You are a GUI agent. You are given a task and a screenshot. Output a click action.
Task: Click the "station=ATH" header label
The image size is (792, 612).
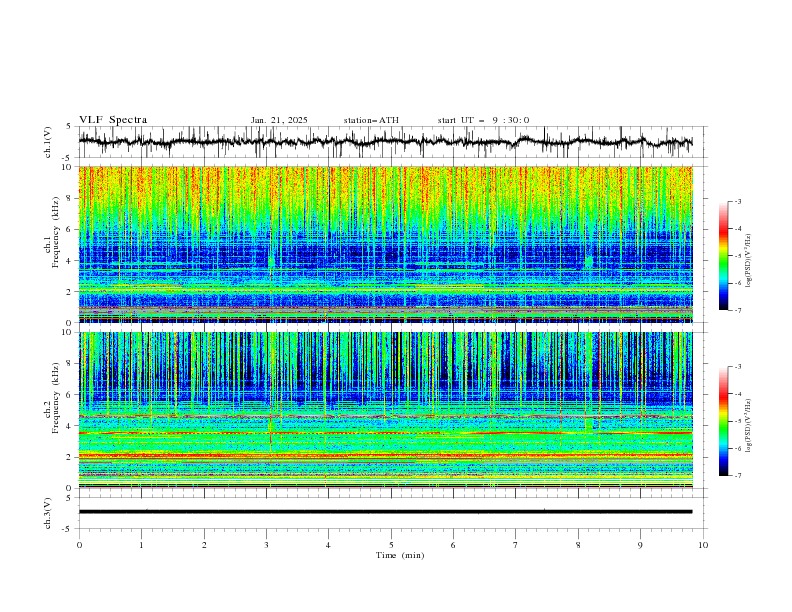[371, 120]
